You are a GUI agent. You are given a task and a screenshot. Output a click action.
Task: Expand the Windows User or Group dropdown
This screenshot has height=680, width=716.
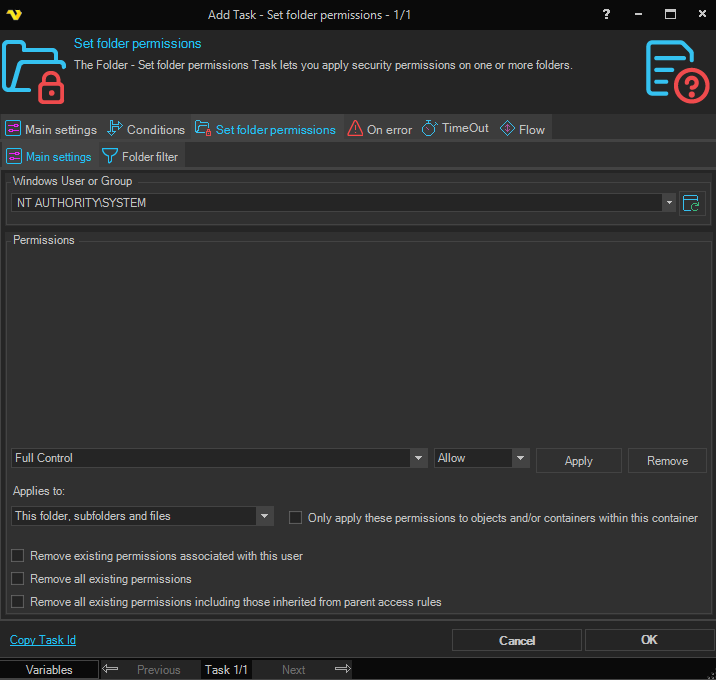668,203
